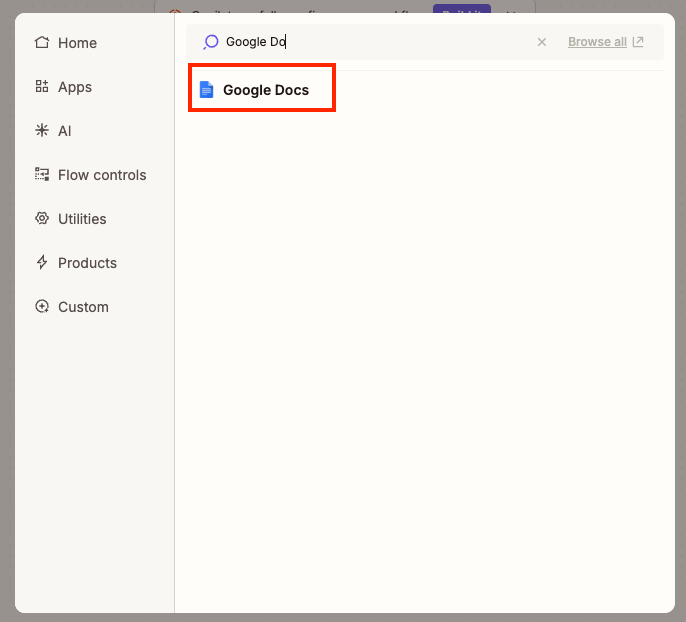Click the Utilities gear icon

[x=42, y=218]
